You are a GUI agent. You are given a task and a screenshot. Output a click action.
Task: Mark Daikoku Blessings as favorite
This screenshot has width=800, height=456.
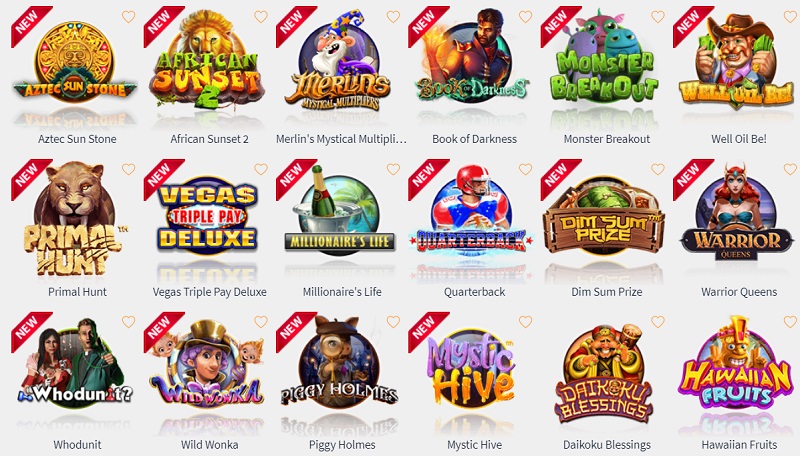tap(658, 322)
